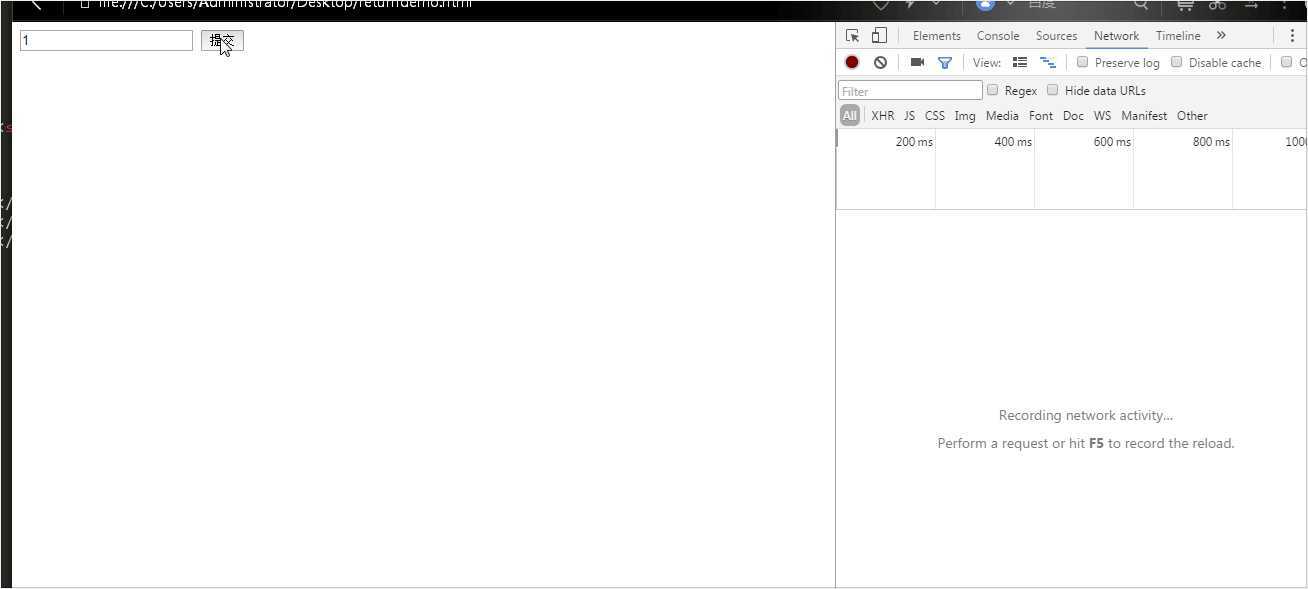Filter requests by Doc
The image size is (1308, 589).
pos(1073,116)
